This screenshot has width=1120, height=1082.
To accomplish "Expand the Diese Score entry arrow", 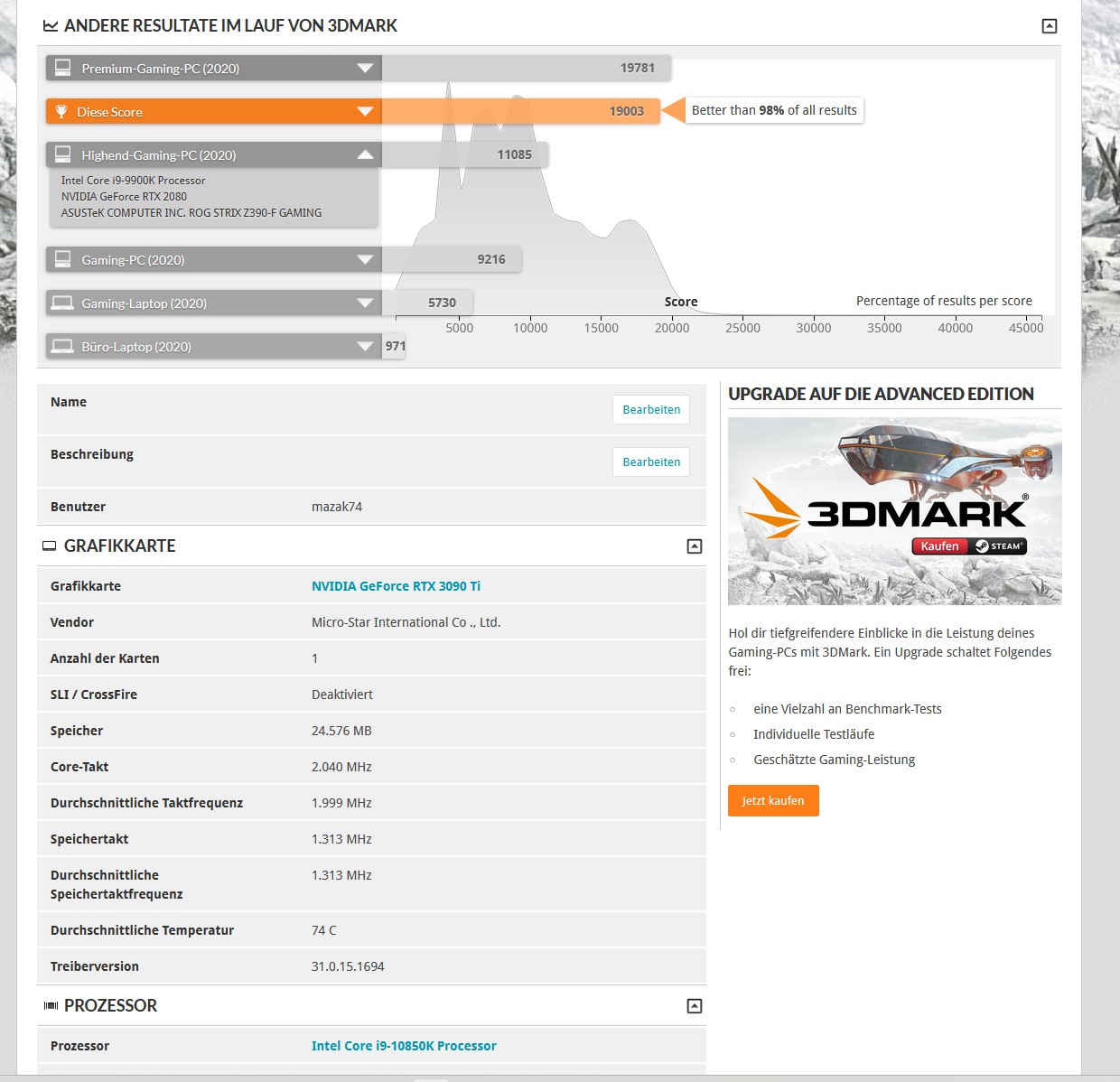I will point(365,112).
